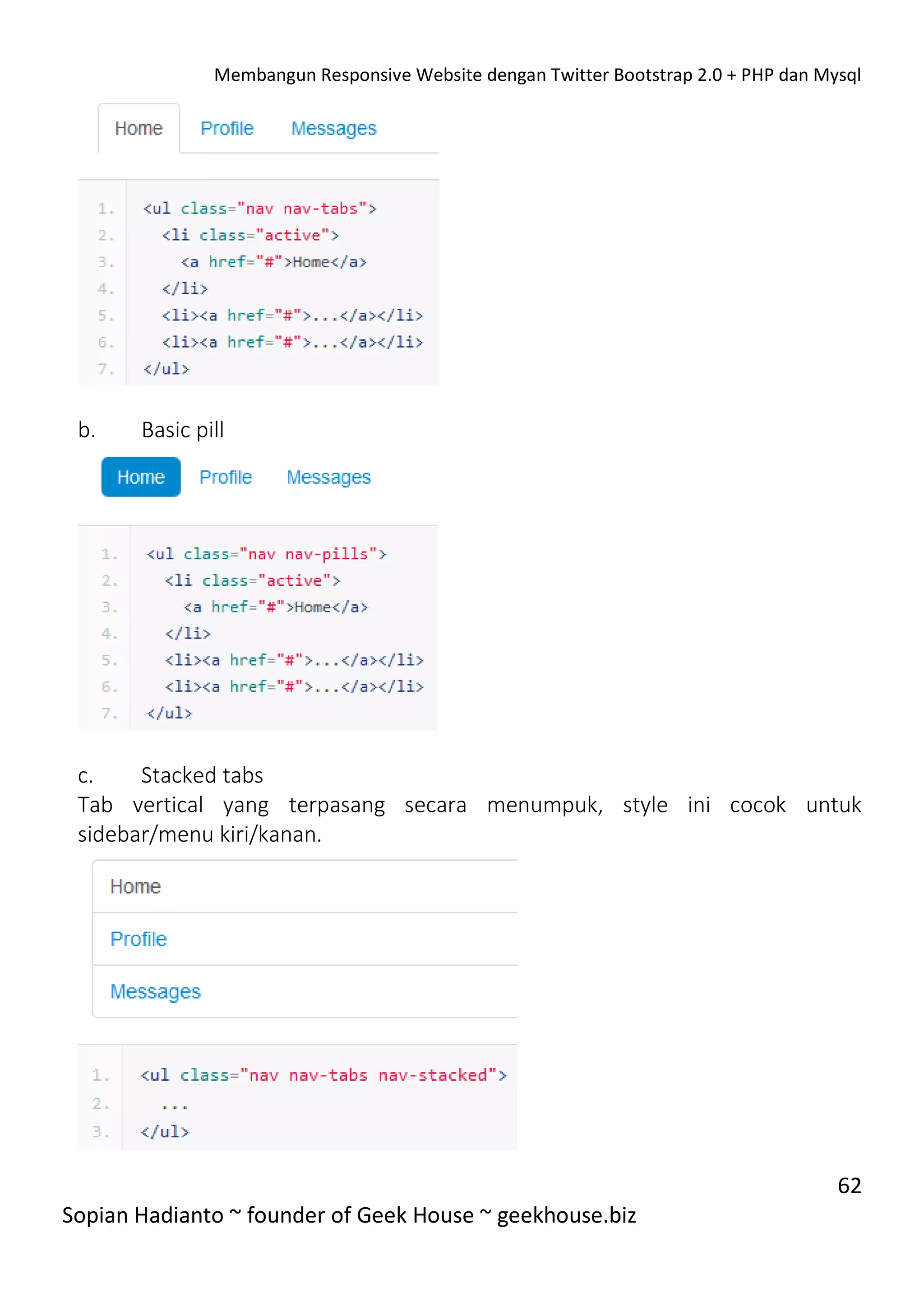Click the 'b. Basic pill' heading
Screen dimensions: 924x1307
tap(151, 430)
